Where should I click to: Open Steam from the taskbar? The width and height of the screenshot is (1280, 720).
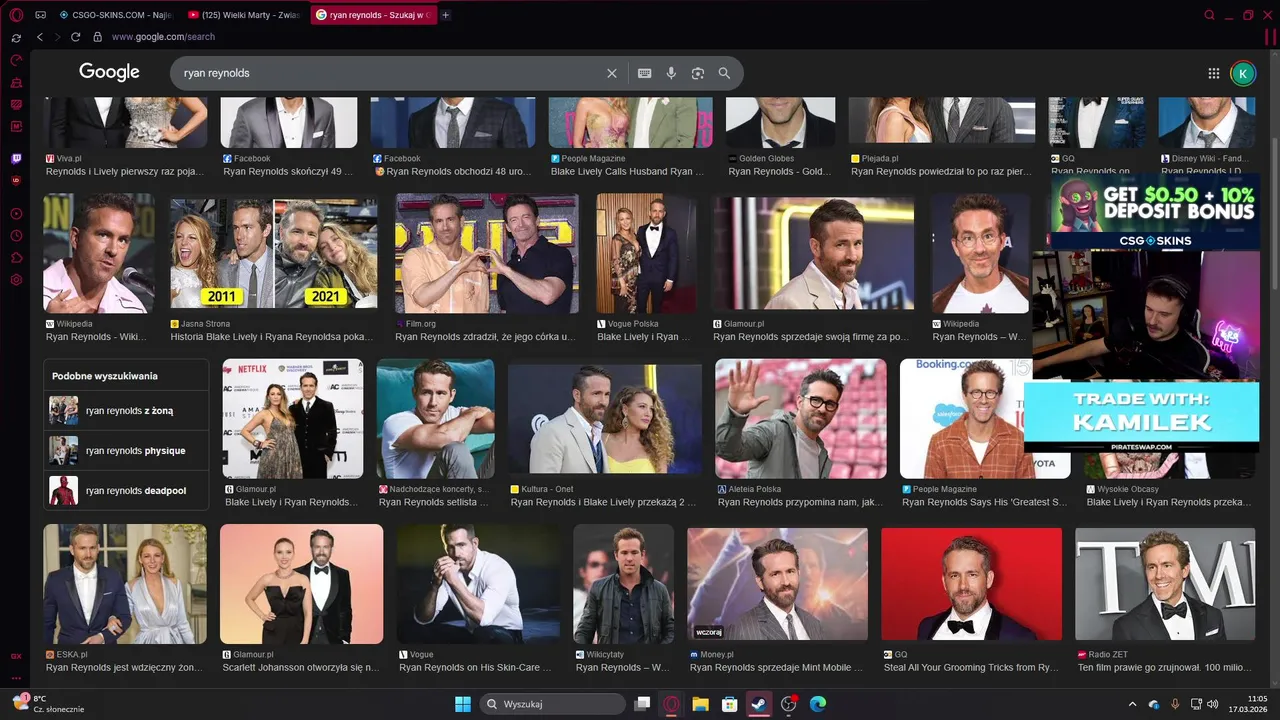(759, 704)
